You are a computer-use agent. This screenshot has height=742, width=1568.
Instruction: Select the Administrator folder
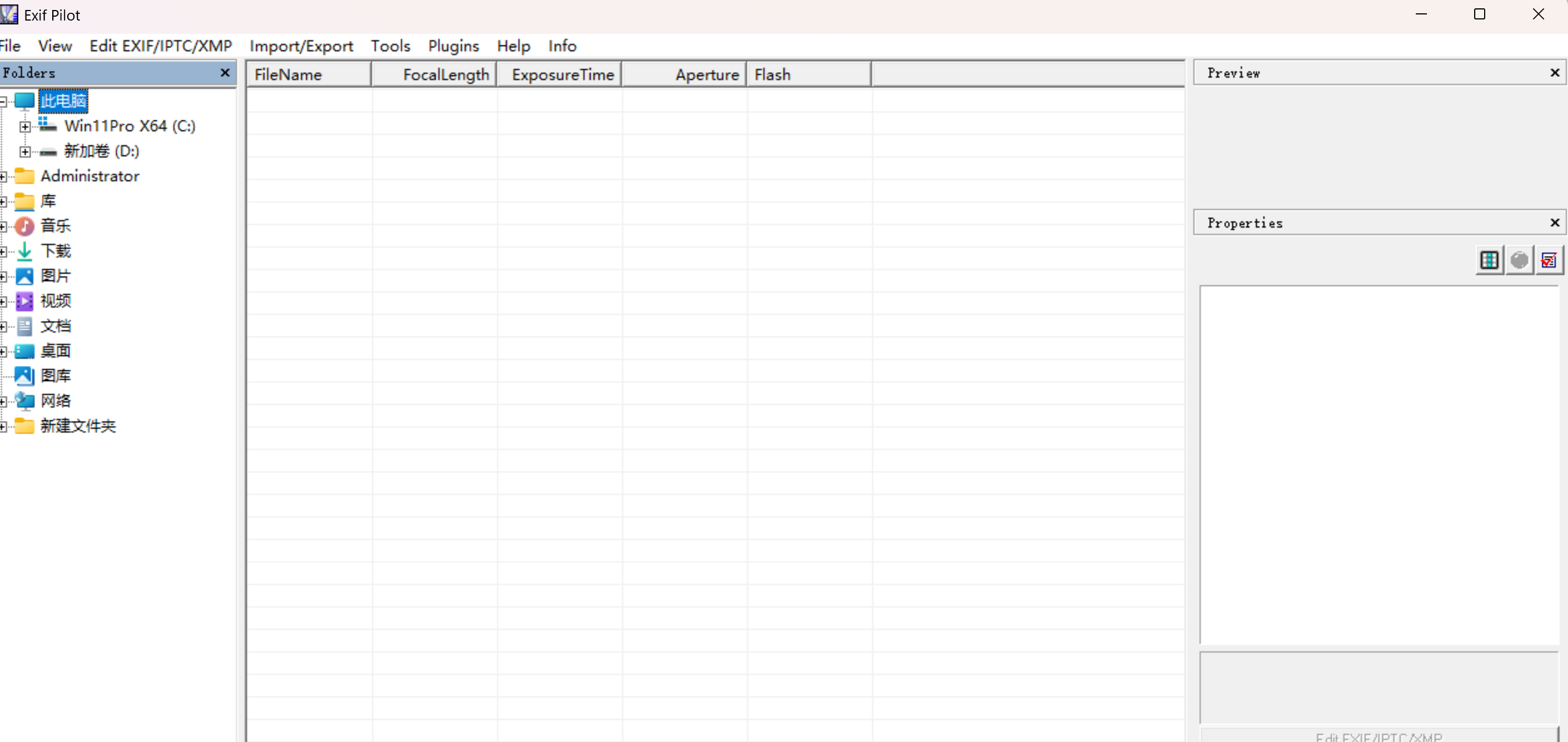click(x=90, y=176)
